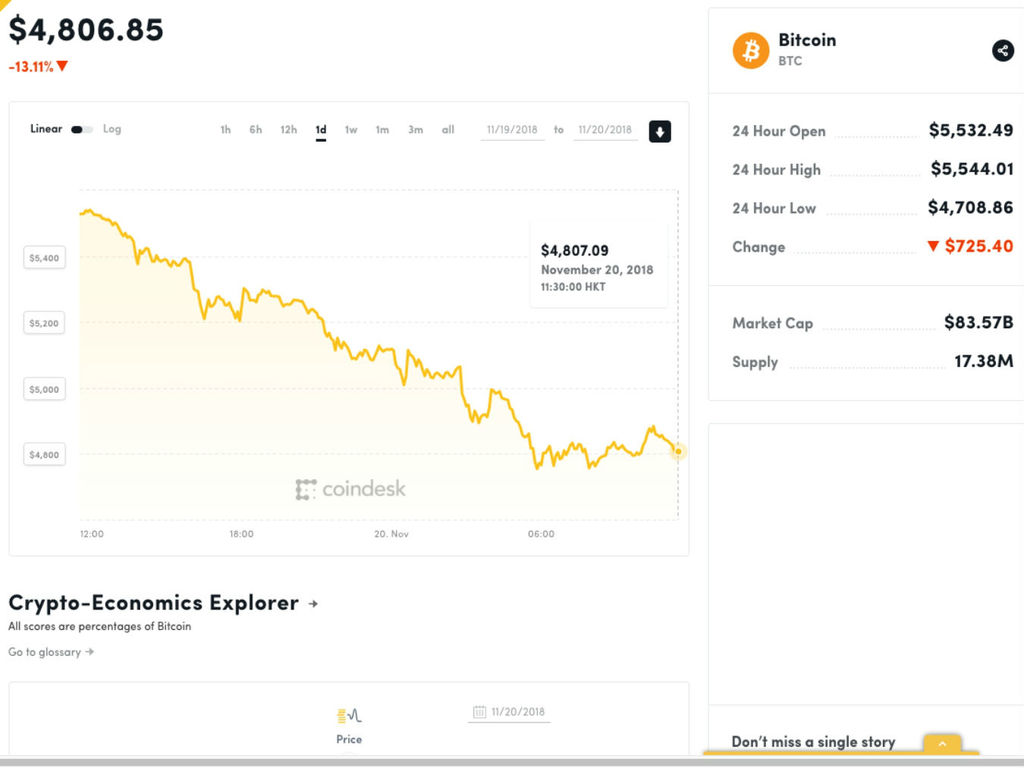Expand the yellow chevron-up panel
The image size is (1024, 768).
[942, 744]
